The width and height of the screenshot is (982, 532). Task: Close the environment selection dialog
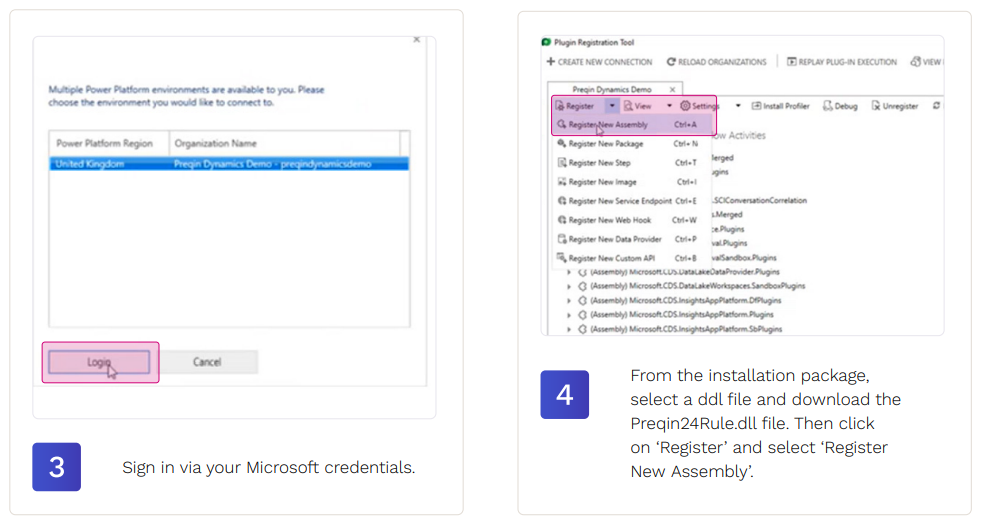pos(416,39)
